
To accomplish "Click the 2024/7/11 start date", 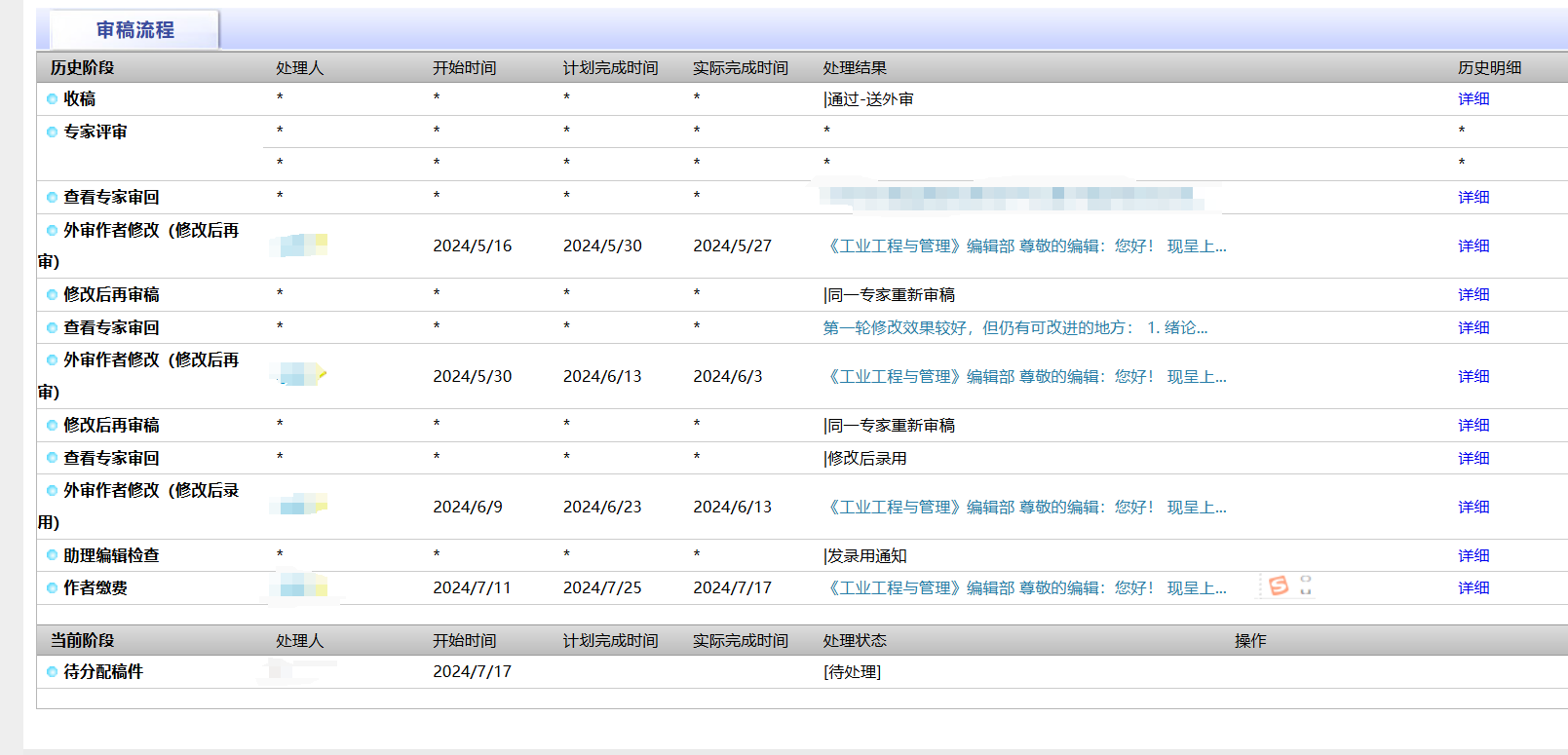I will [x=473, y=588].
